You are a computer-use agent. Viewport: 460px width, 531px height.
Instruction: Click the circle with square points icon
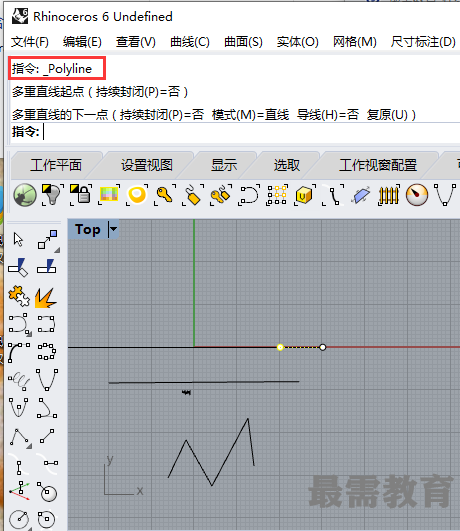47,519
